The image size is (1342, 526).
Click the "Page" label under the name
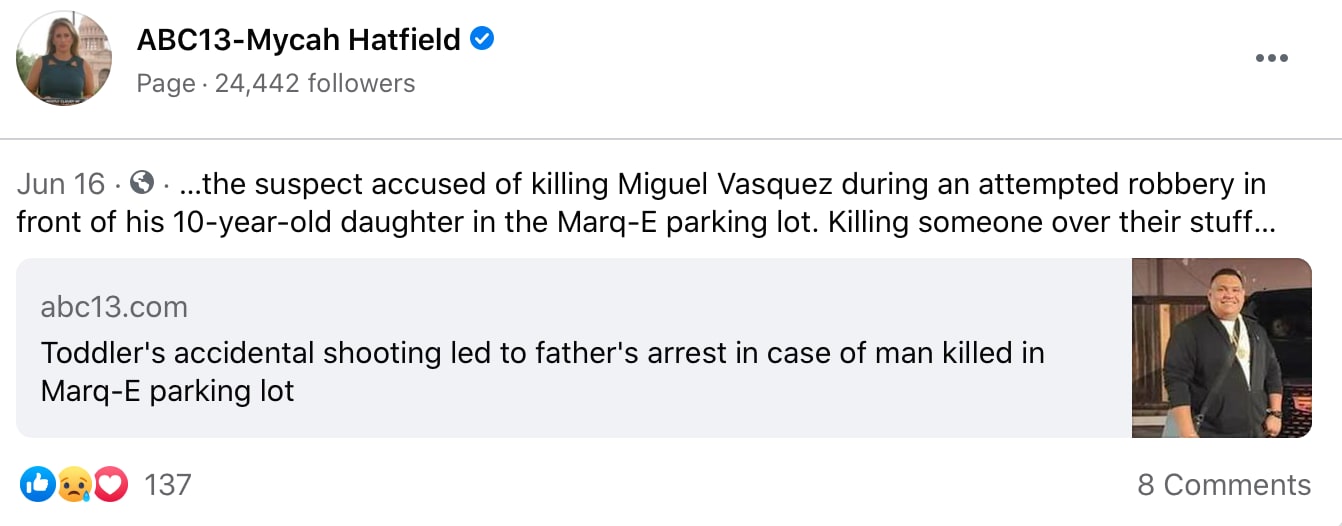click(165, 83)
